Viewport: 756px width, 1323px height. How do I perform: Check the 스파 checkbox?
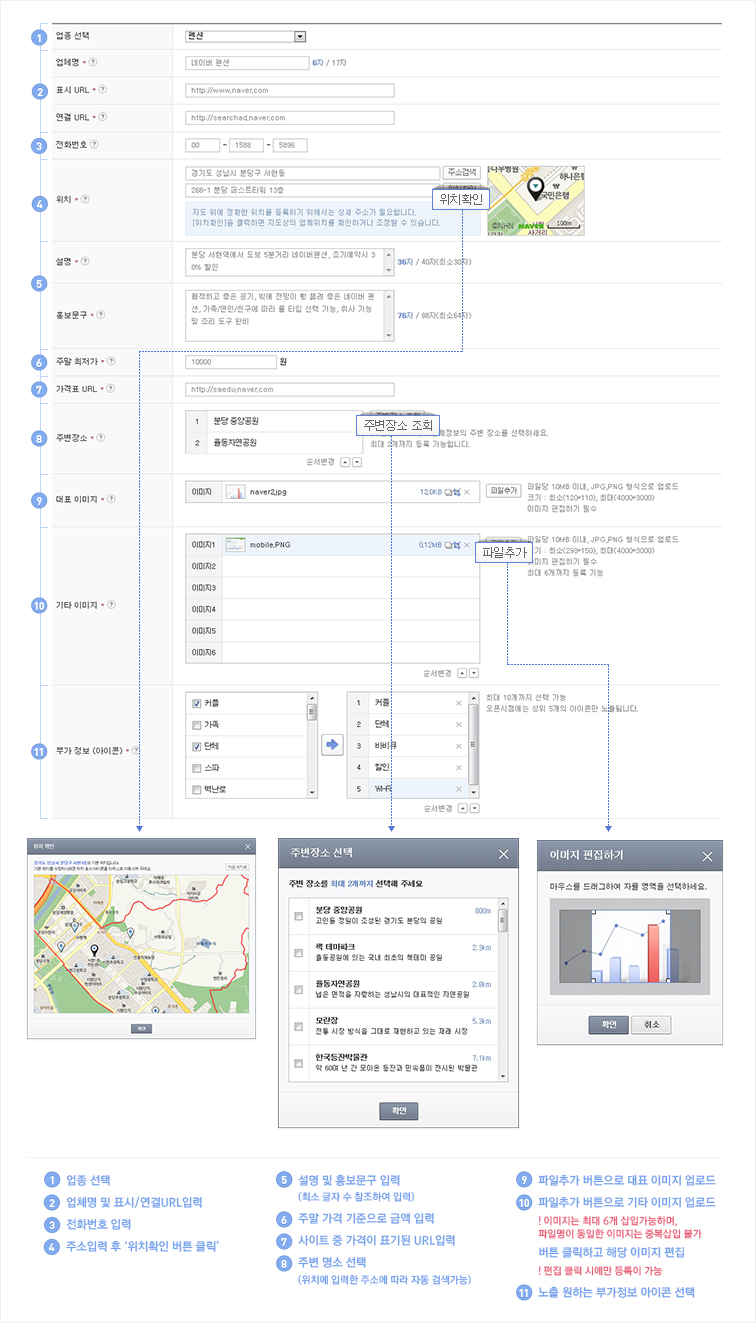tap(196, 769)
